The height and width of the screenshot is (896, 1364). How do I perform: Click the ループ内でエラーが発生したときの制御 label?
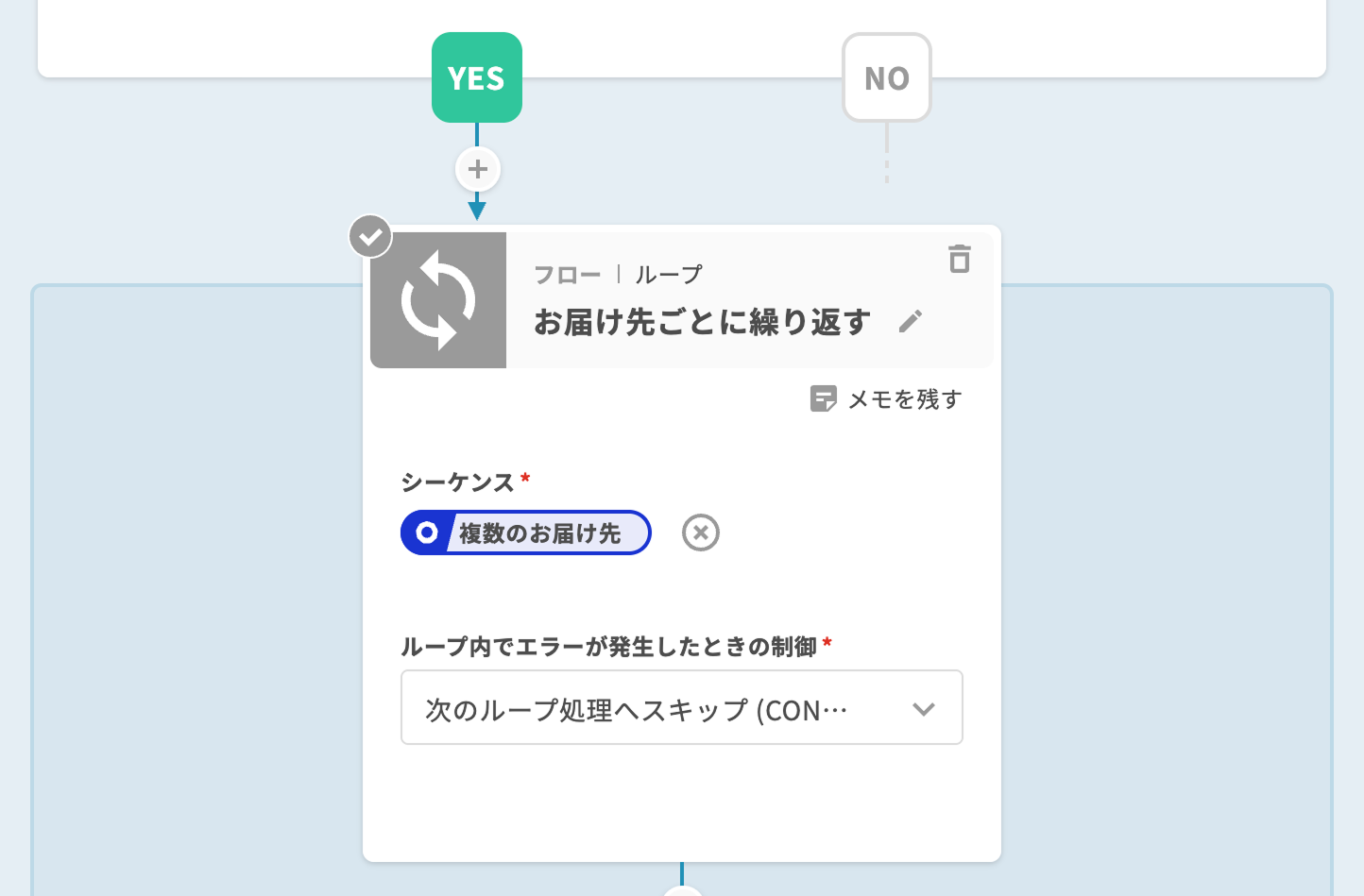point(608,647)
